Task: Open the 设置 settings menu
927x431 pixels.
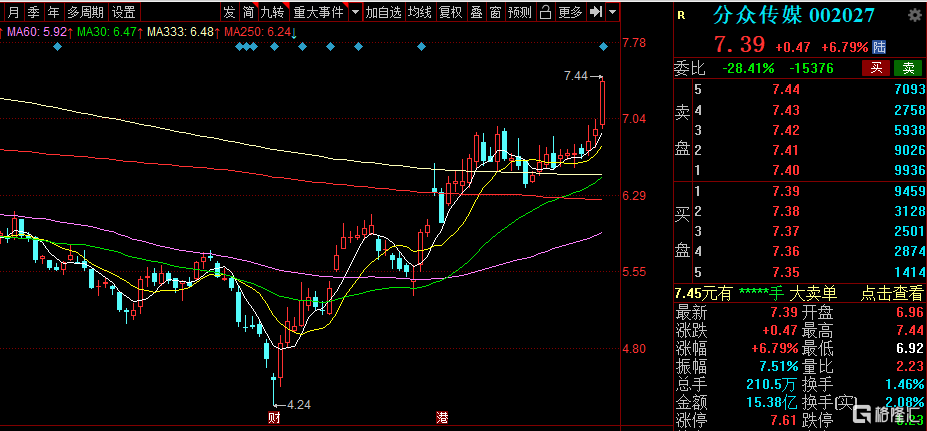Action: coord(124,12)
